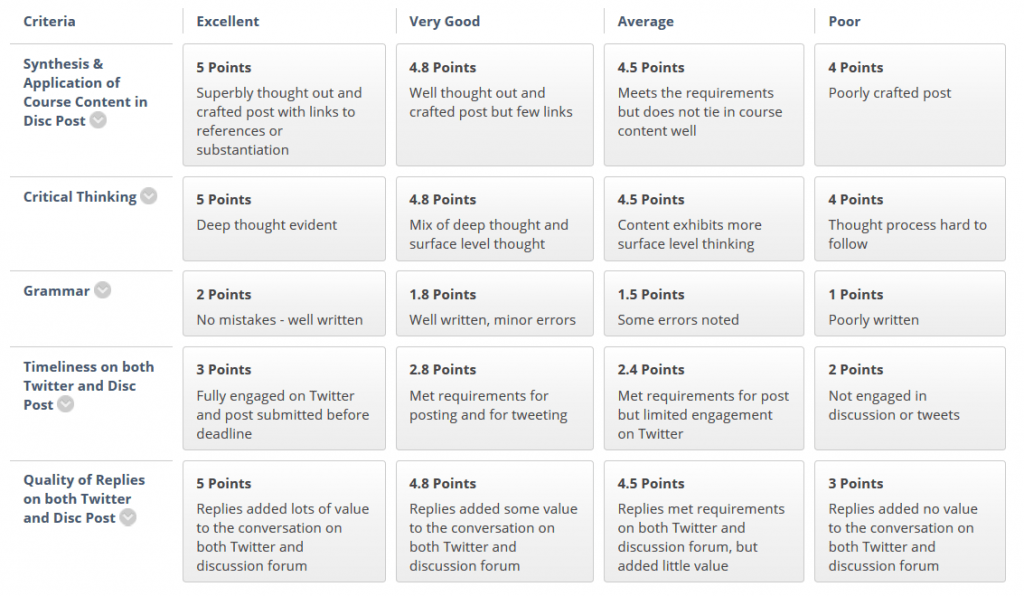Select the Excellent column header
Viewport: 1024px width, 596px height.
[229, 20]
